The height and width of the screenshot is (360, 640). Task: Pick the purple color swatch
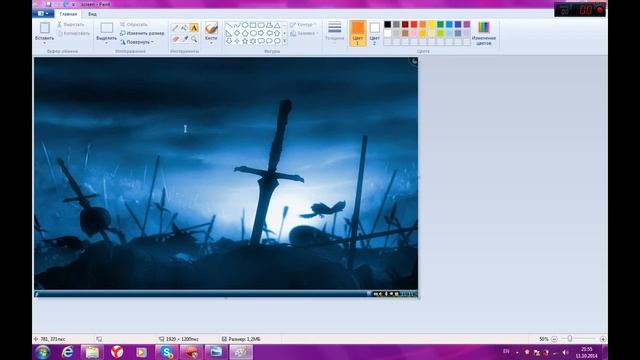tap(467, 24)
